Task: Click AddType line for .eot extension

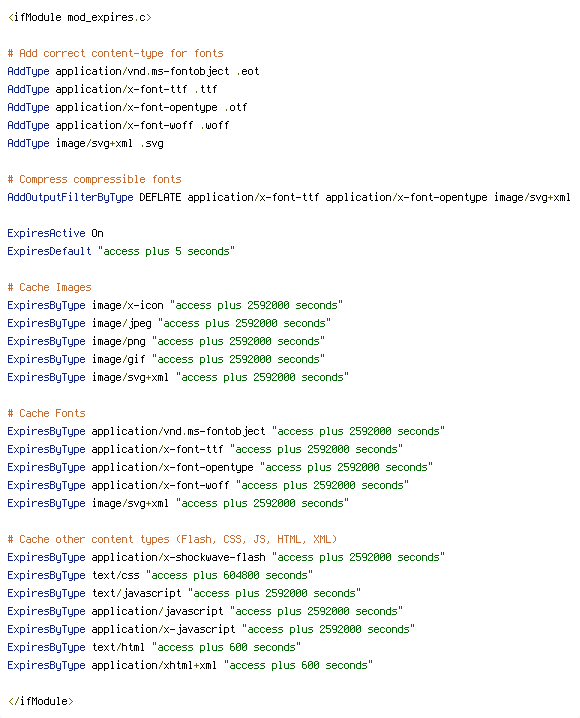Action: 133,71
